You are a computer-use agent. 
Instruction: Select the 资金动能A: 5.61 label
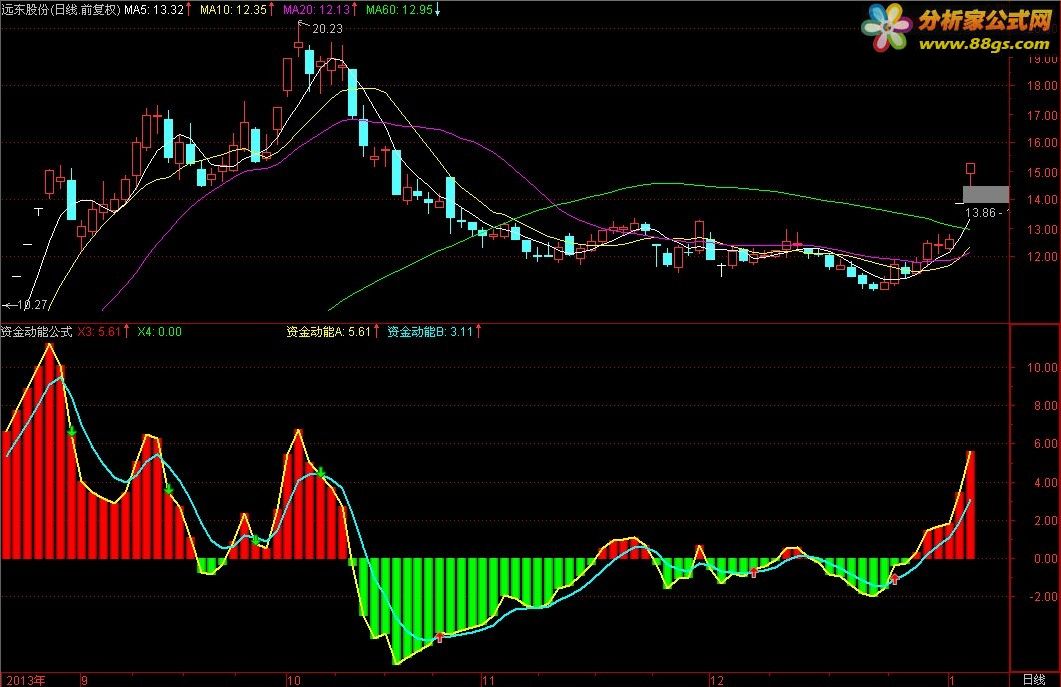[328, 332]
